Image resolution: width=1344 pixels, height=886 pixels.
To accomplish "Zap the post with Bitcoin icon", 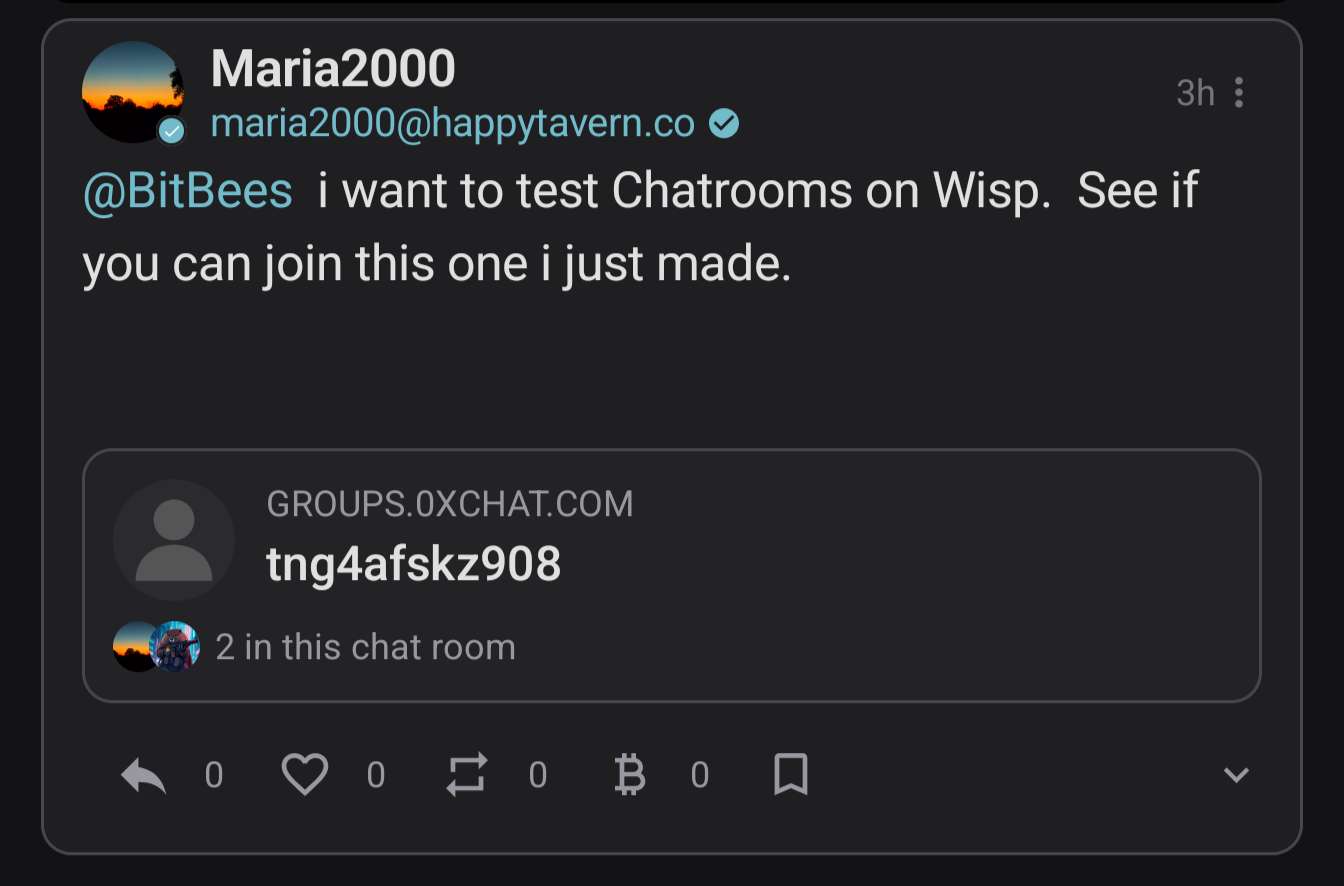I will coord(628,775).
